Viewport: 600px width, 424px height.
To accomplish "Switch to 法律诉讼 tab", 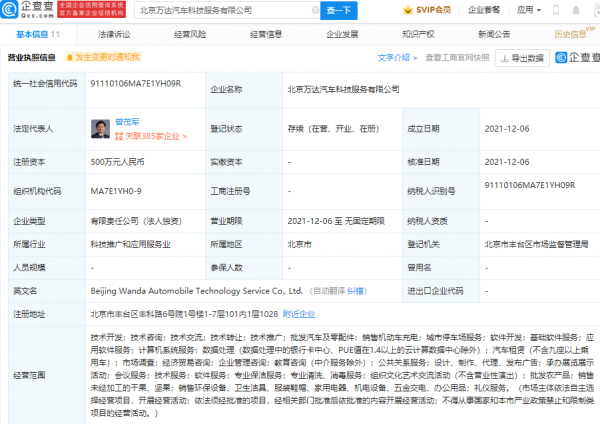I will coord(114,34).
